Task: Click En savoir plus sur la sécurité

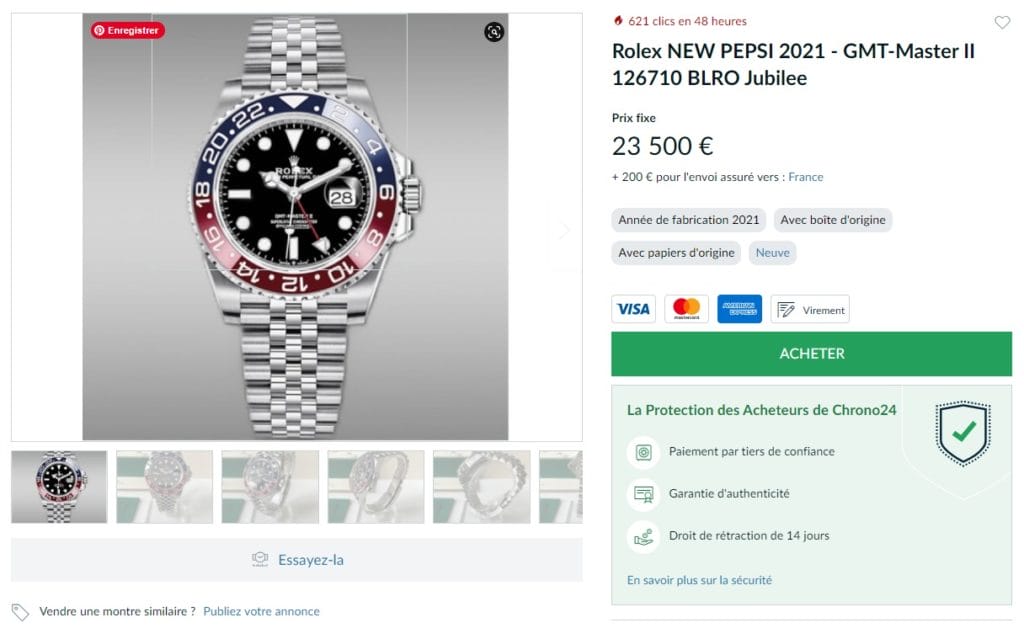Action: (699, 580)
